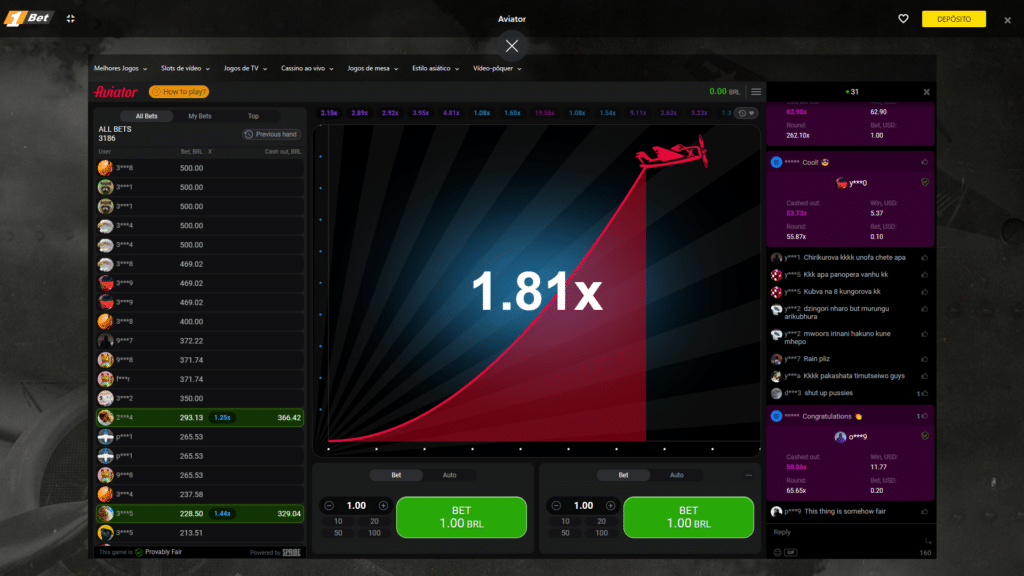Like the 'Kkk apa panopera vanhu kk' message

click(x=925, y=275)
